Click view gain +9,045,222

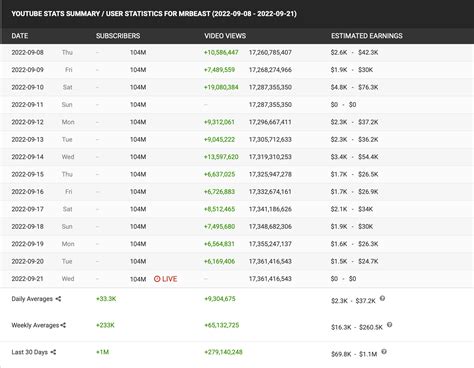pos(219,139)
